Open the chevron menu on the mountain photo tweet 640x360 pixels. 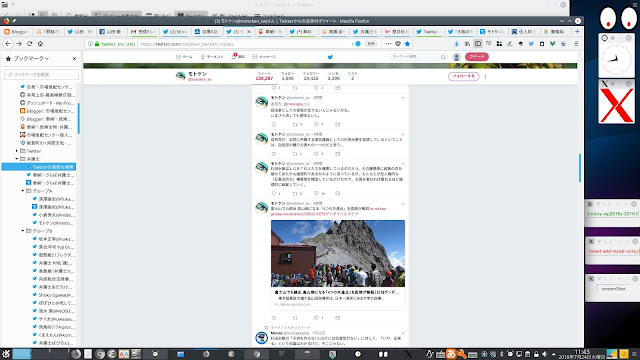pyautogui.click(x=403, y=203)
